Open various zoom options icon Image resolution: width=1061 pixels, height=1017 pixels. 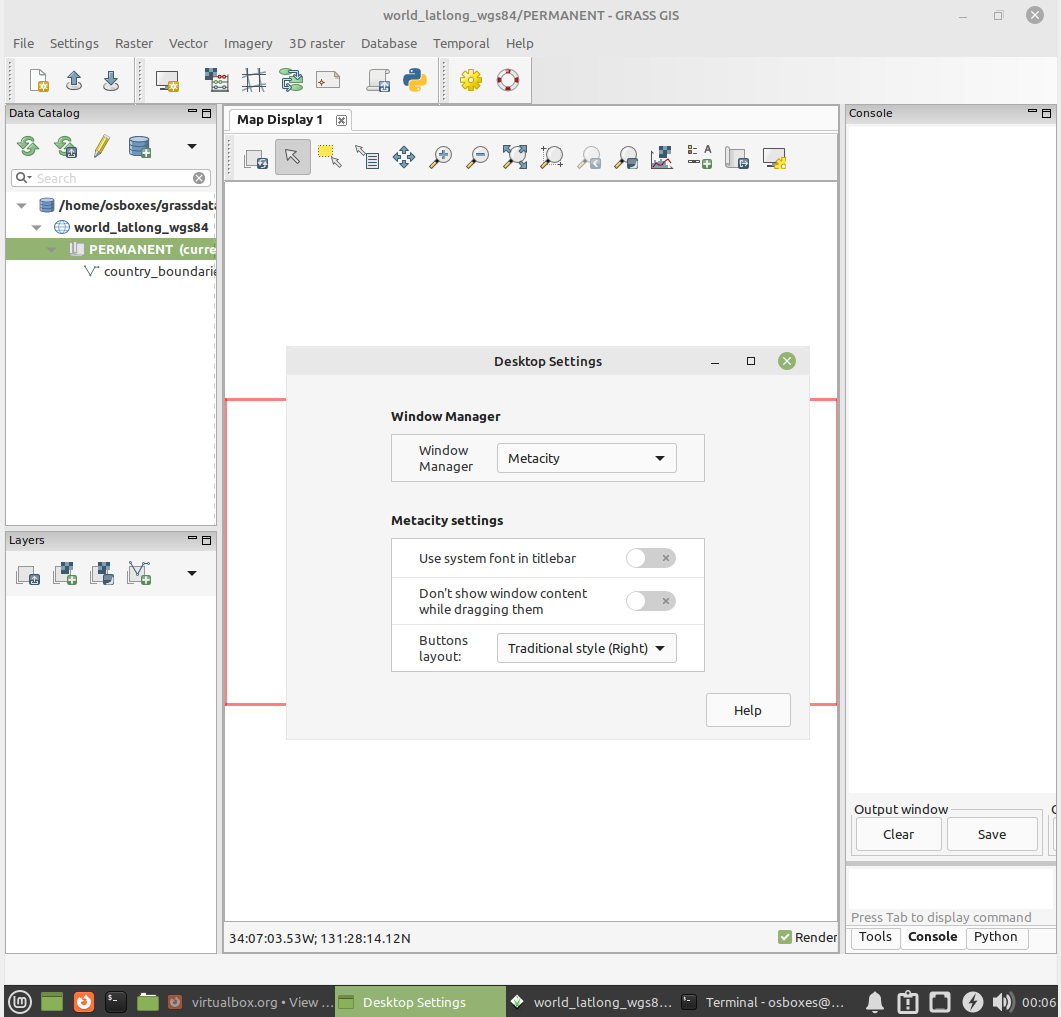click(x=626, y=157)
